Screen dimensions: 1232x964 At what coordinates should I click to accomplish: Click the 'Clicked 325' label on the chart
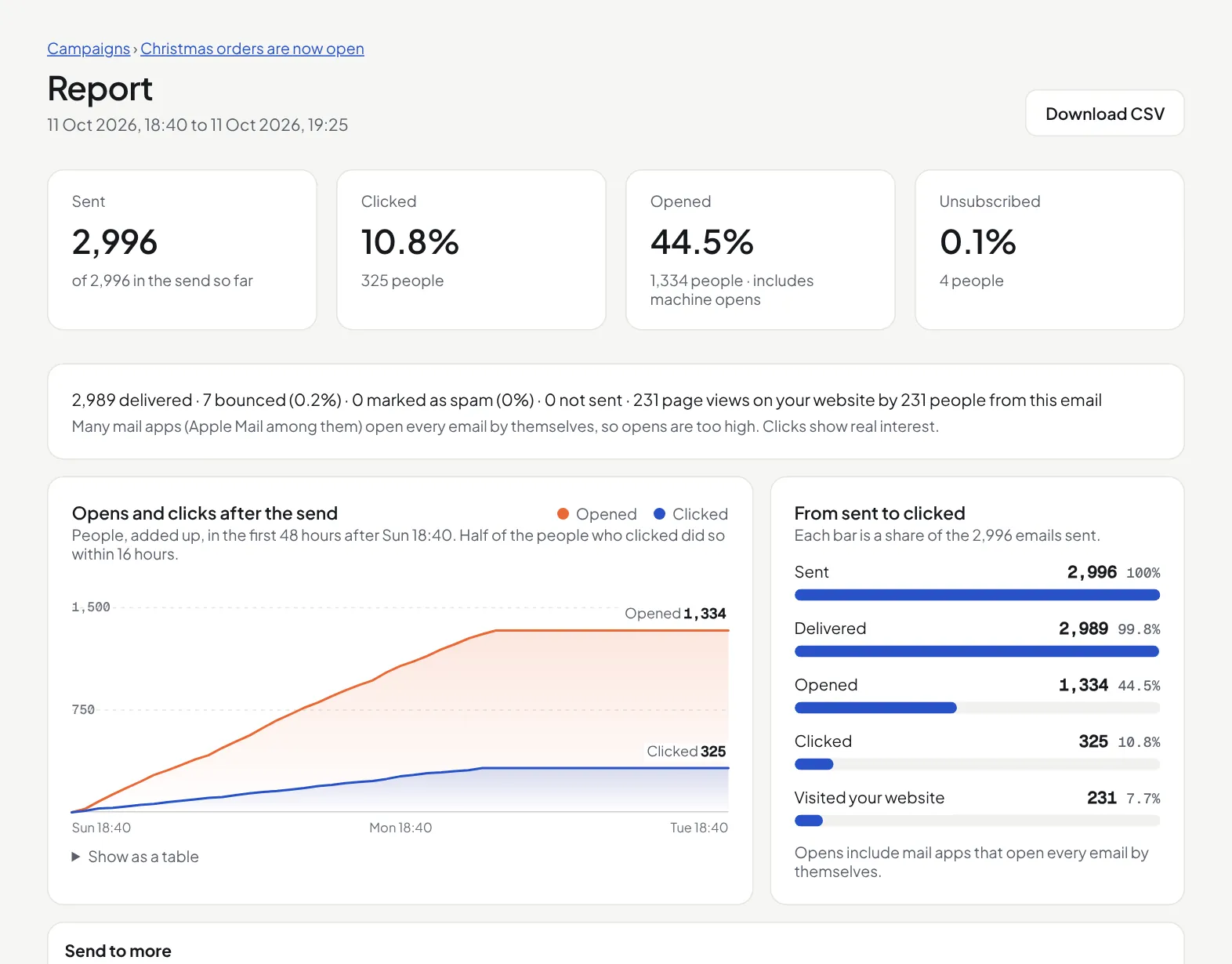(687, 752)
